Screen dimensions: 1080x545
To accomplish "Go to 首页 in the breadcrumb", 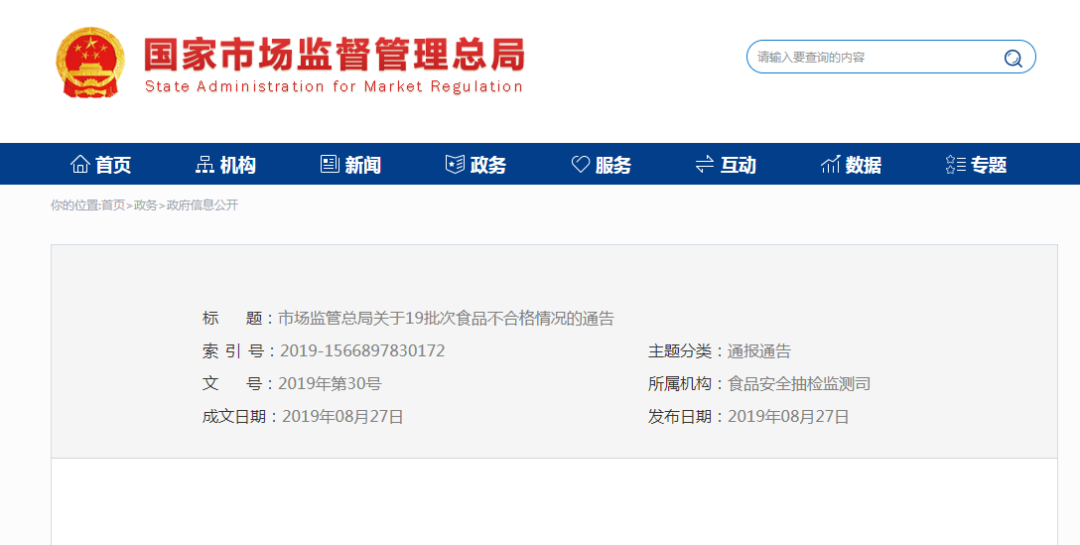I will 113,205.
